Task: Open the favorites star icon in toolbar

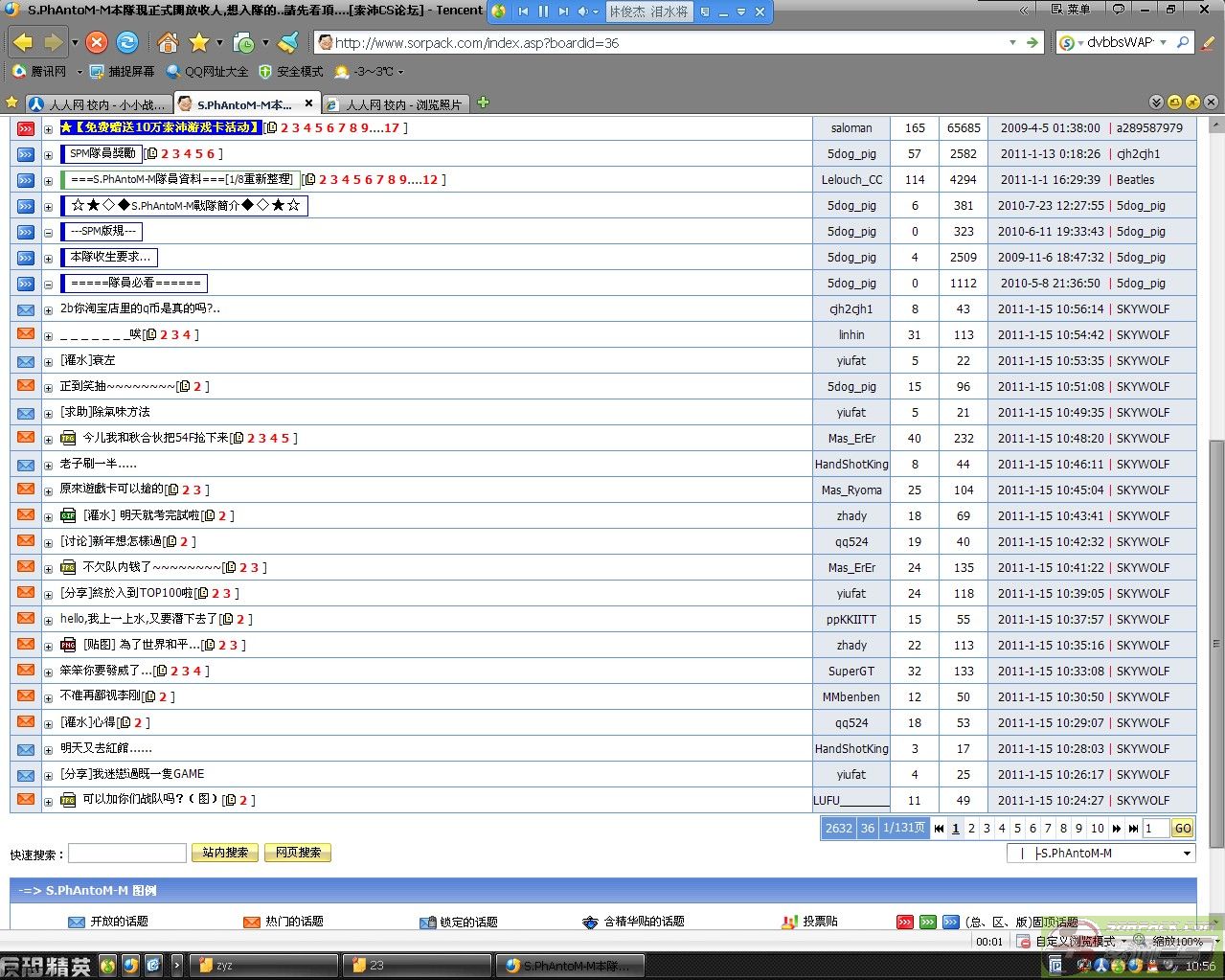Action: pos(199,42)
